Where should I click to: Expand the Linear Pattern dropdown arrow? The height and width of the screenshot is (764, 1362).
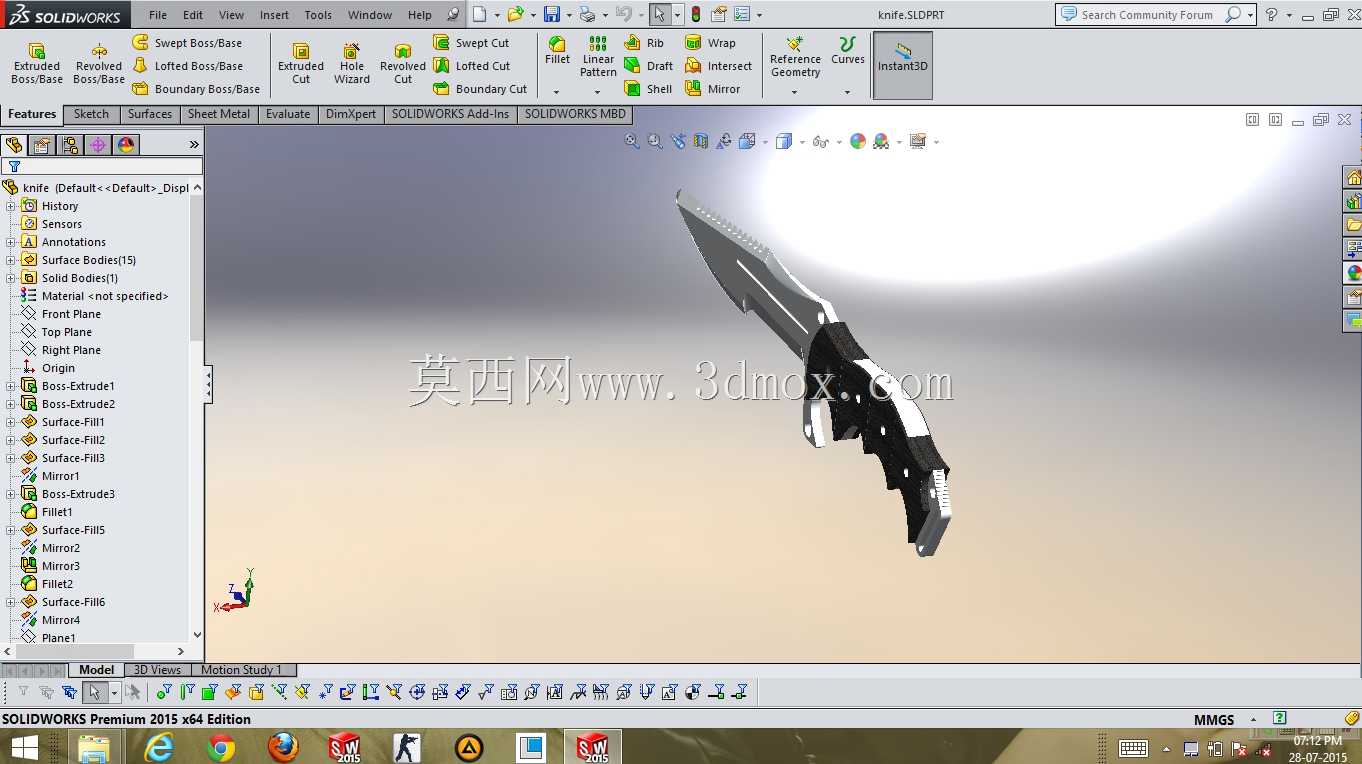[598, 92]
